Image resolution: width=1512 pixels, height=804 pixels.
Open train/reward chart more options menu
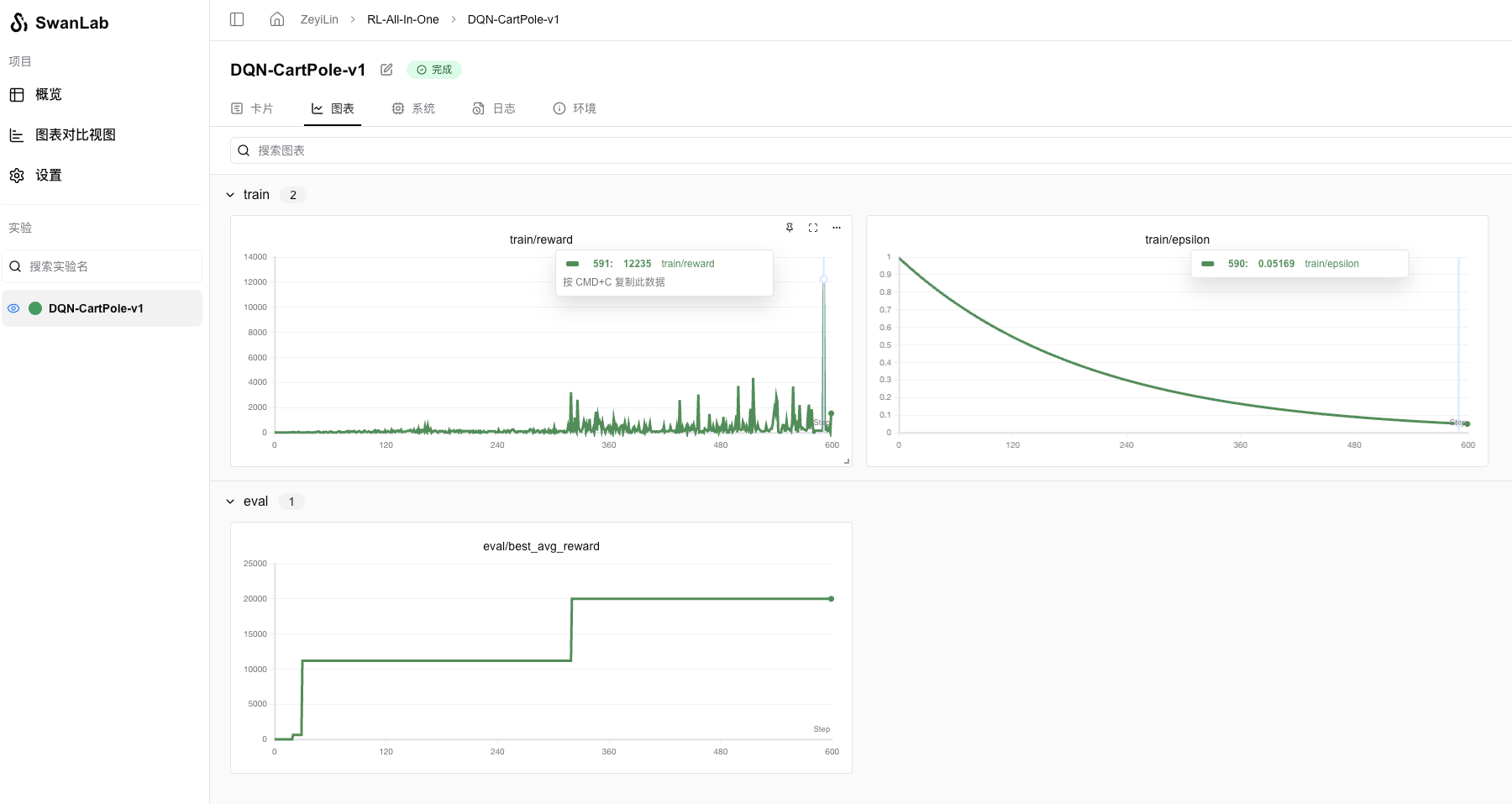(x=837, y=228)
